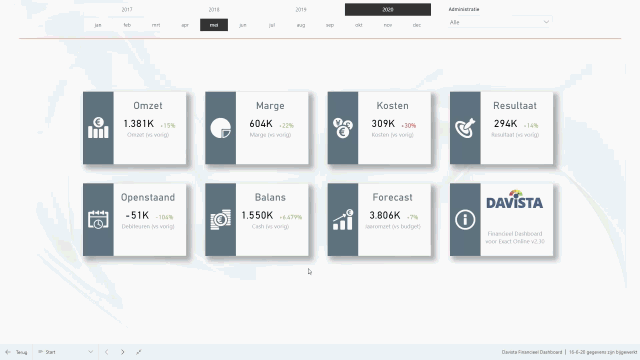Select the month dec in slicer

[x=417, y=25]
